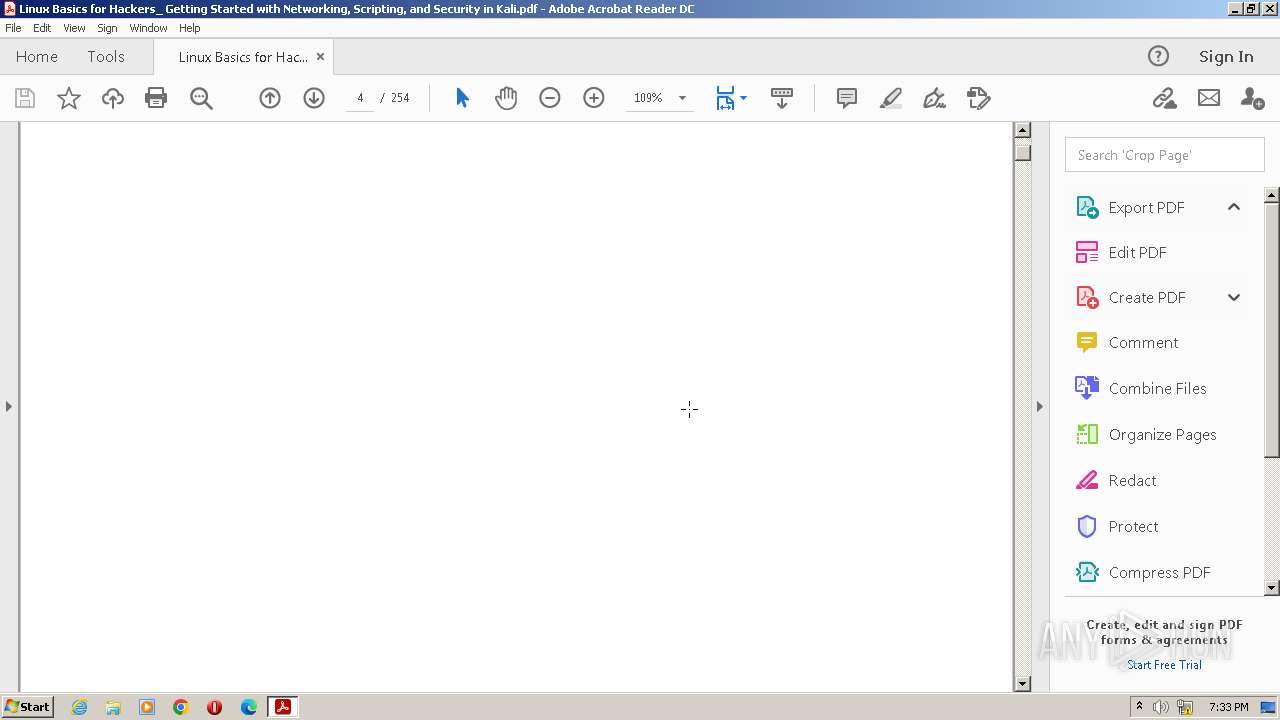
Task: Expand the left navigation pane arrow
Action: [9, 406]
